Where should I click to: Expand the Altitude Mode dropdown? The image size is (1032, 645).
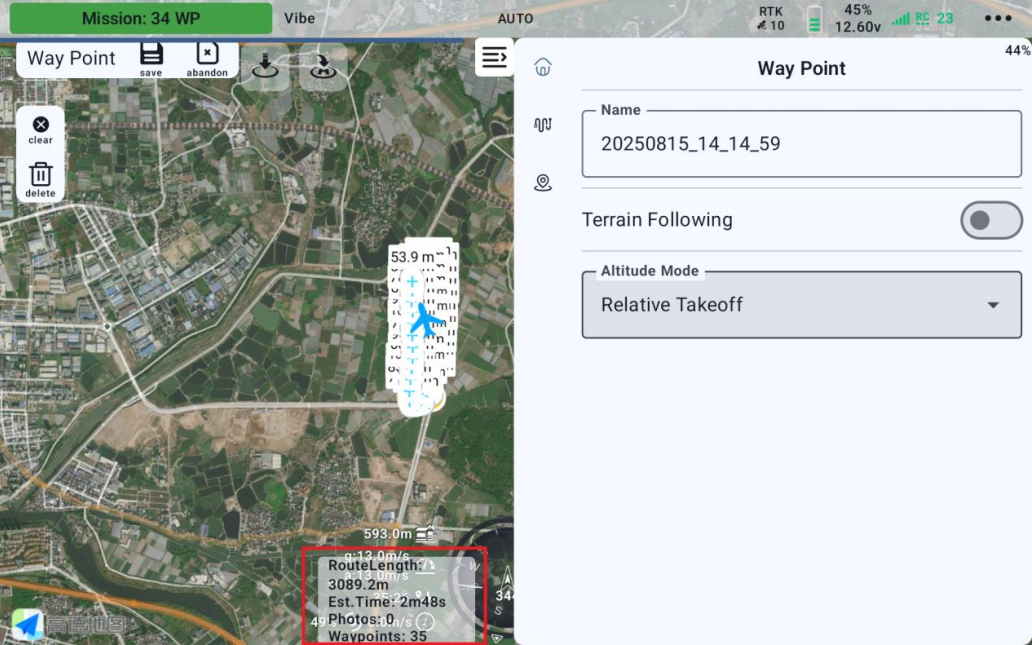[x=800, y=304]
